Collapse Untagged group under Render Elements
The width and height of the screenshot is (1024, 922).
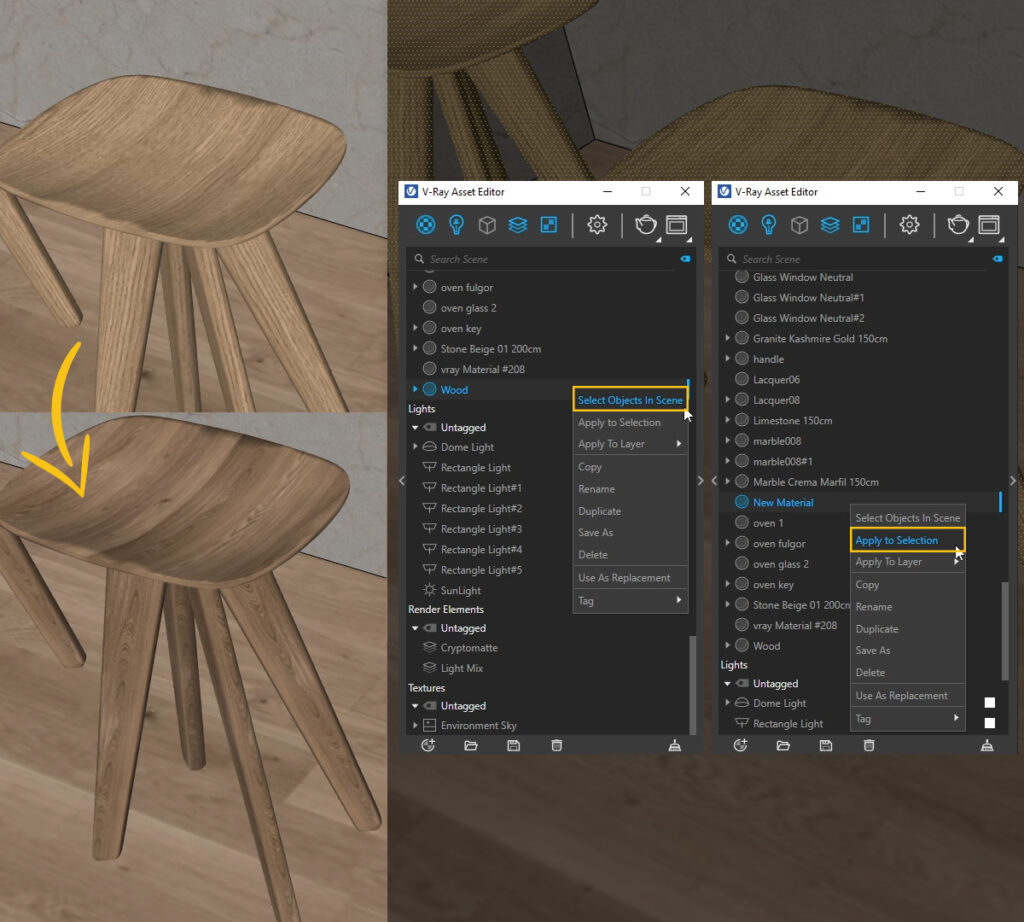pyautogui.click(x=416, y=628)
